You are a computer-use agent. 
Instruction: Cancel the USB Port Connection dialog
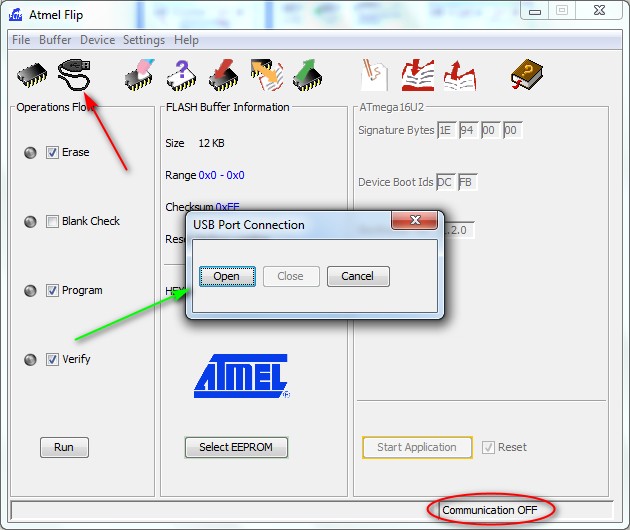(x=358, y=276)
